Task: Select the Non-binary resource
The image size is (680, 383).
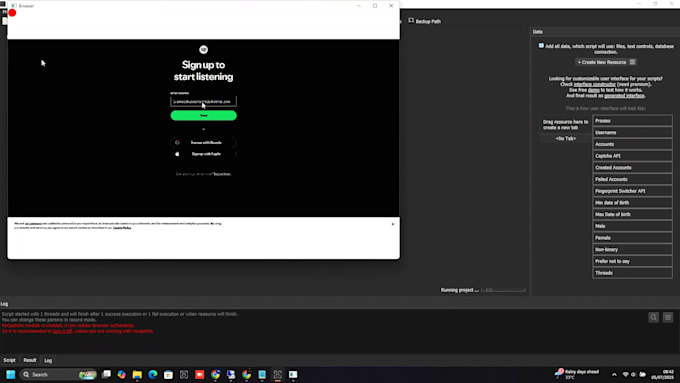Action: (x=632, y=249)
